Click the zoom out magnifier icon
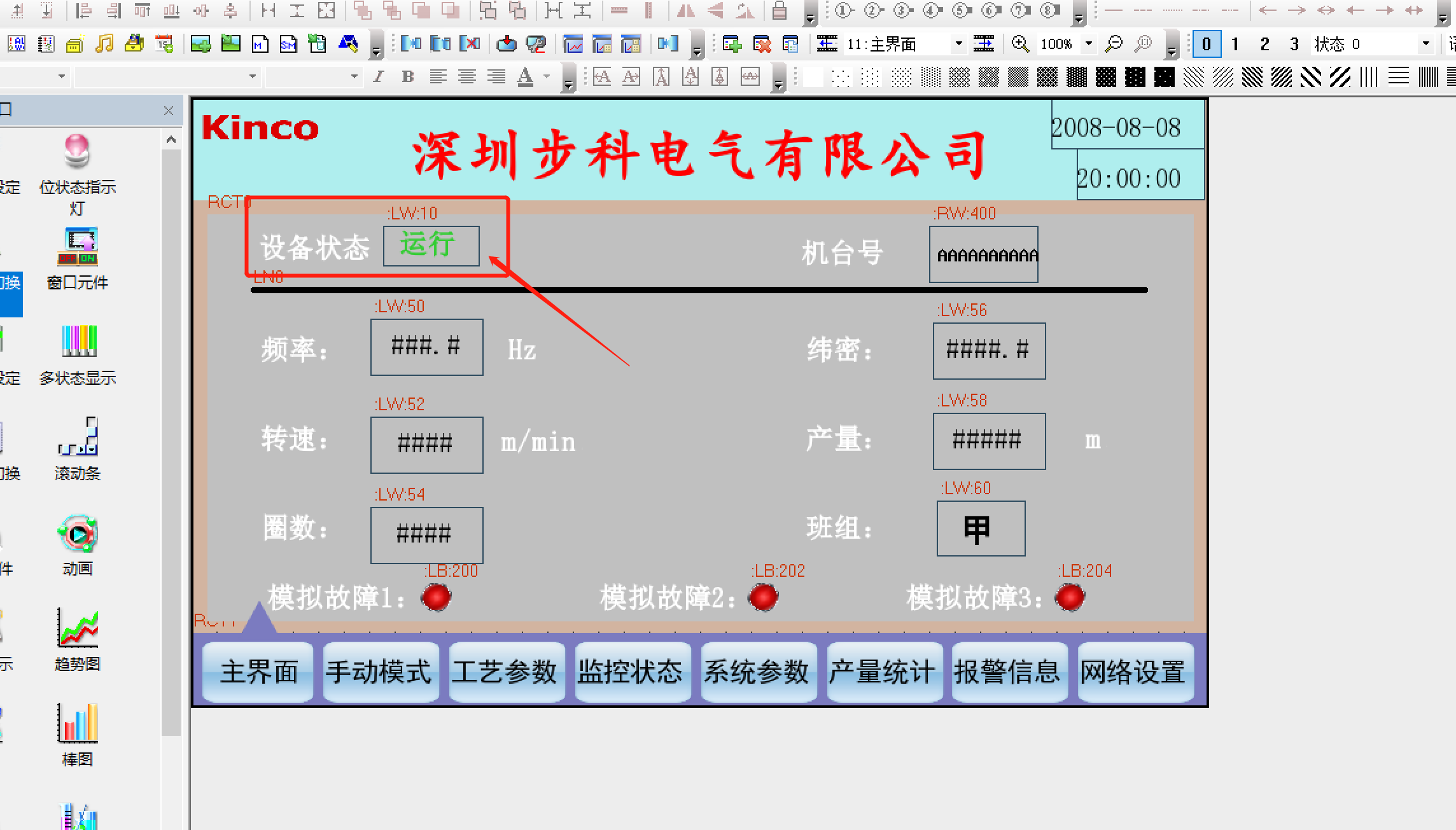 pos(1114,44)
